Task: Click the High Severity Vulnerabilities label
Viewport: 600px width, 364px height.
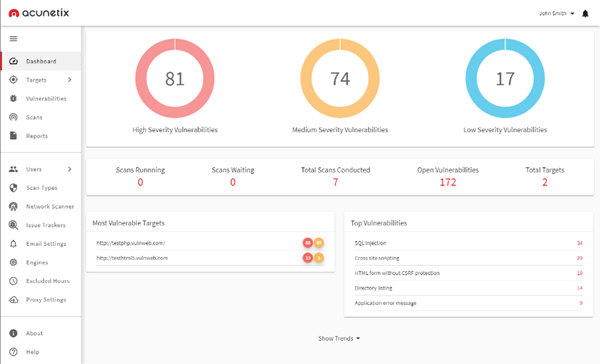Action: pos(175,130)
